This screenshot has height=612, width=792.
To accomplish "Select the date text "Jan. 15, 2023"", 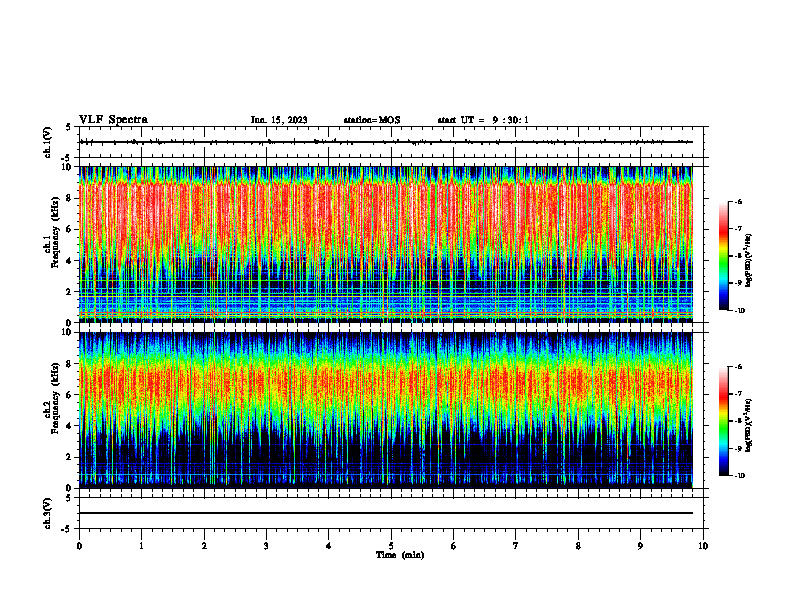I will 279,120.
